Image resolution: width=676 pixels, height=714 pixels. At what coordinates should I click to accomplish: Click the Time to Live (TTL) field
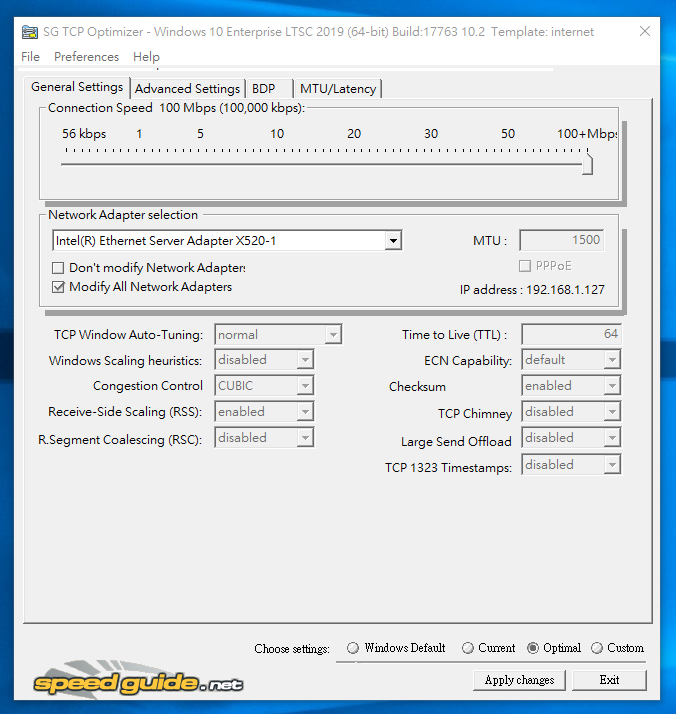click(x=571, y=334)
